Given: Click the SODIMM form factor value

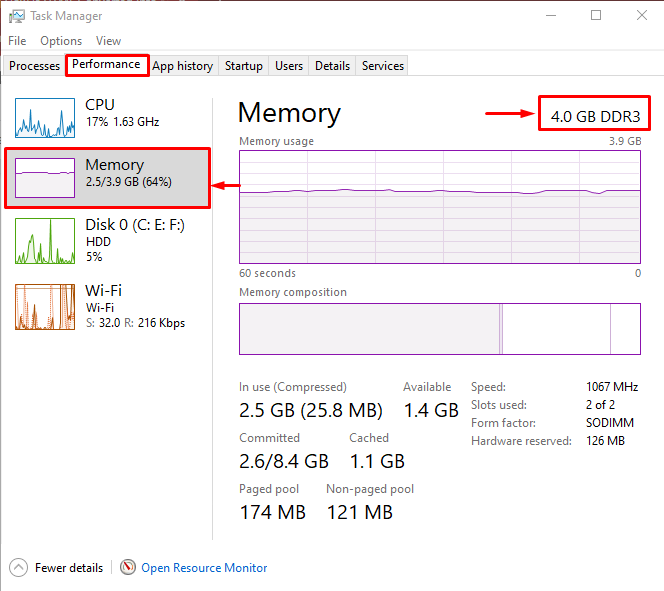Looking at the screenshot, I should click(x=610, y=423).
